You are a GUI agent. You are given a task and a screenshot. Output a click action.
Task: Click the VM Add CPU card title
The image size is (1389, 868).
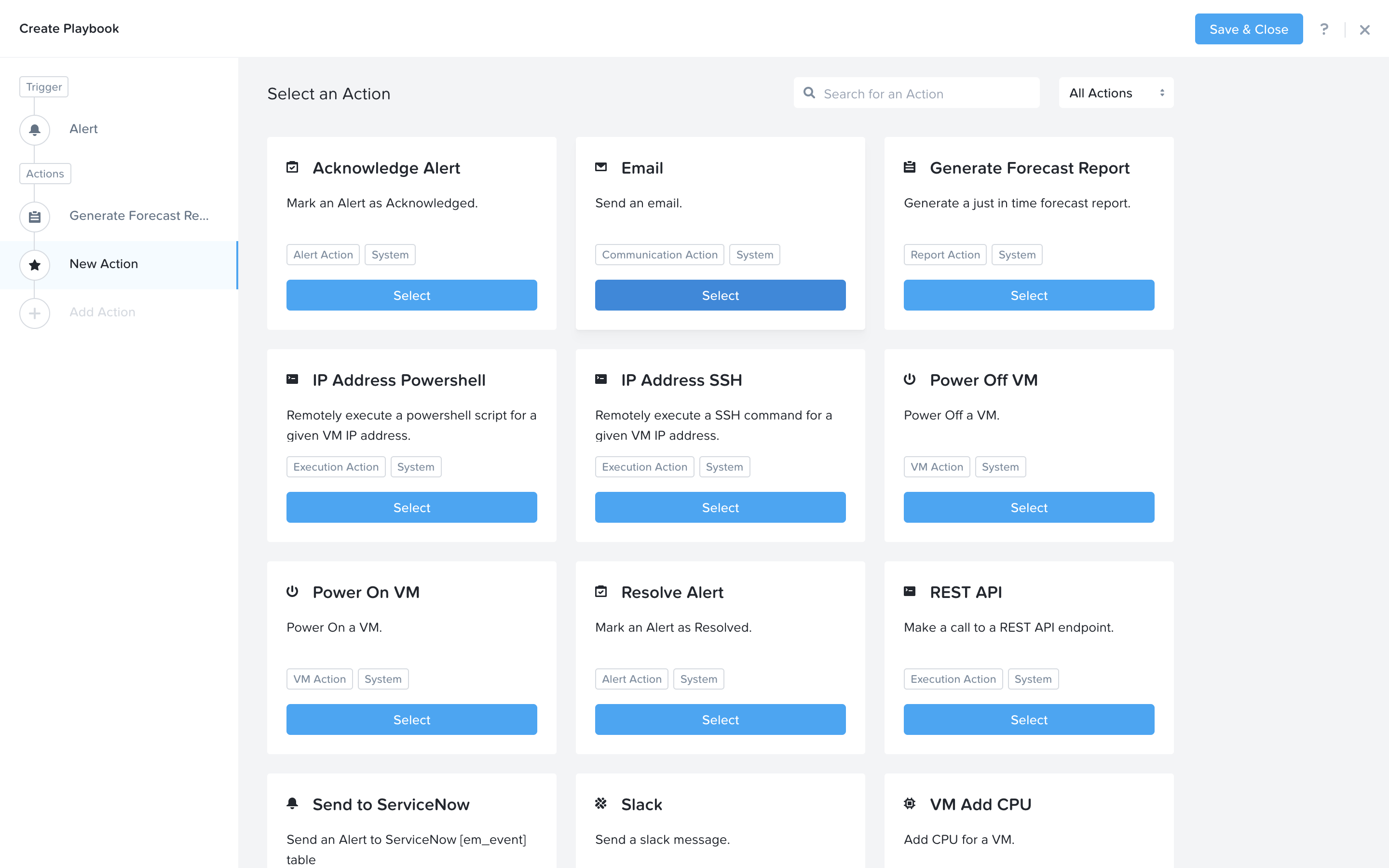click(x=980, y=804)
